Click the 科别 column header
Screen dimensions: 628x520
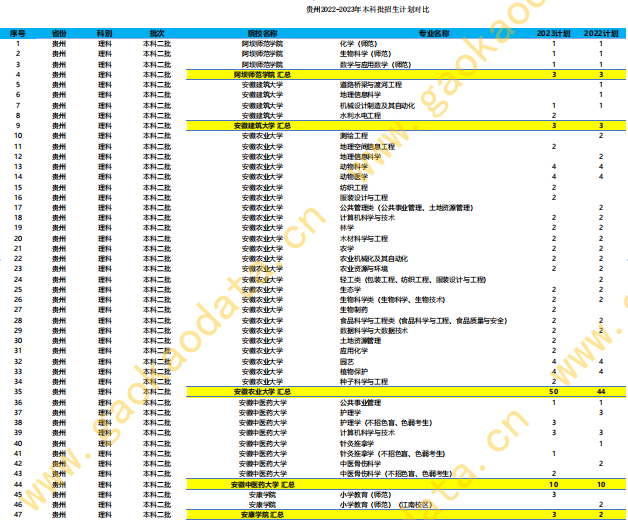click(x=106, y=34)
